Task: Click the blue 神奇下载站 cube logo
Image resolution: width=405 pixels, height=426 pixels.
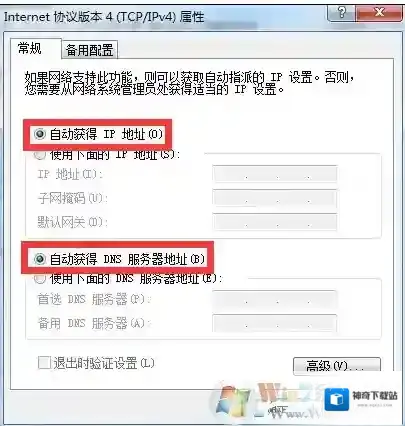Action: (337, 399)
